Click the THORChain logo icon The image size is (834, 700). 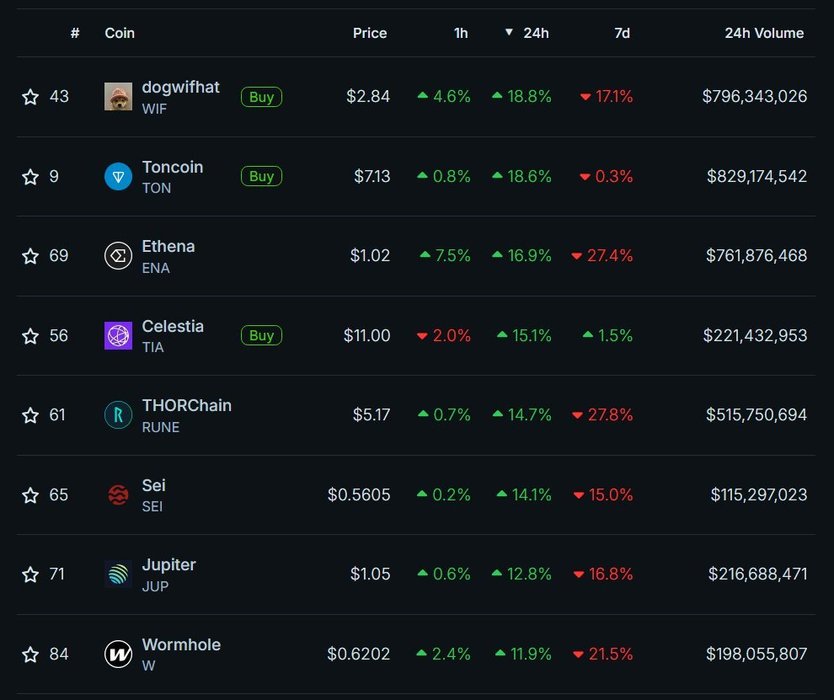pyautogui.click(x=118, y=415)
